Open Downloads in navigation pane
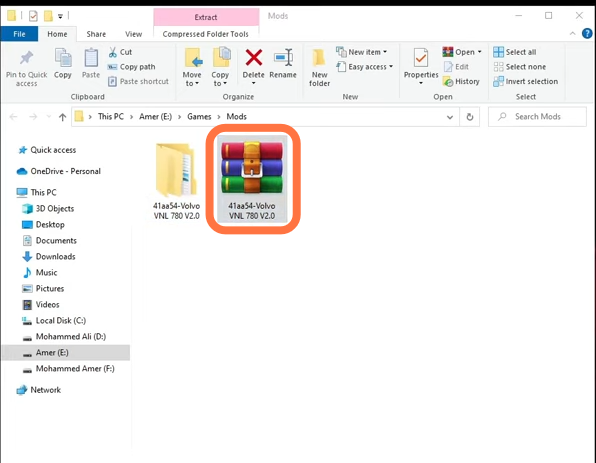This screenshot has height=463, width=596. [49, 256]
